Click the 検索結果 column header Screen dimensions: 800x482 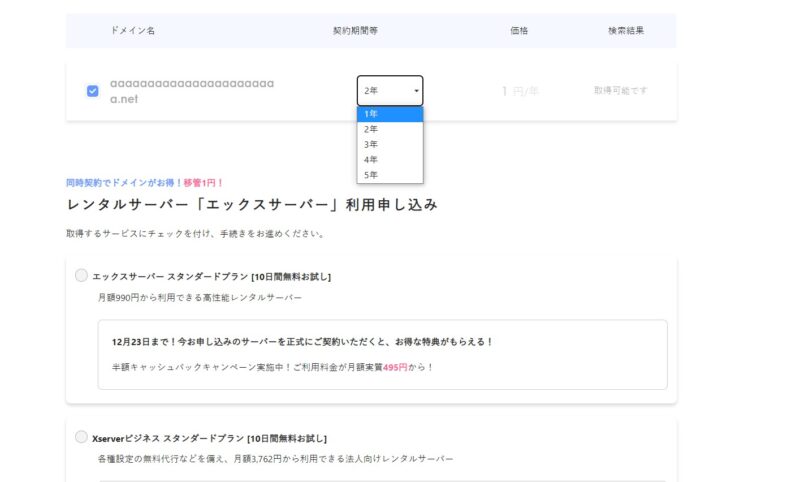pos(626,31)
